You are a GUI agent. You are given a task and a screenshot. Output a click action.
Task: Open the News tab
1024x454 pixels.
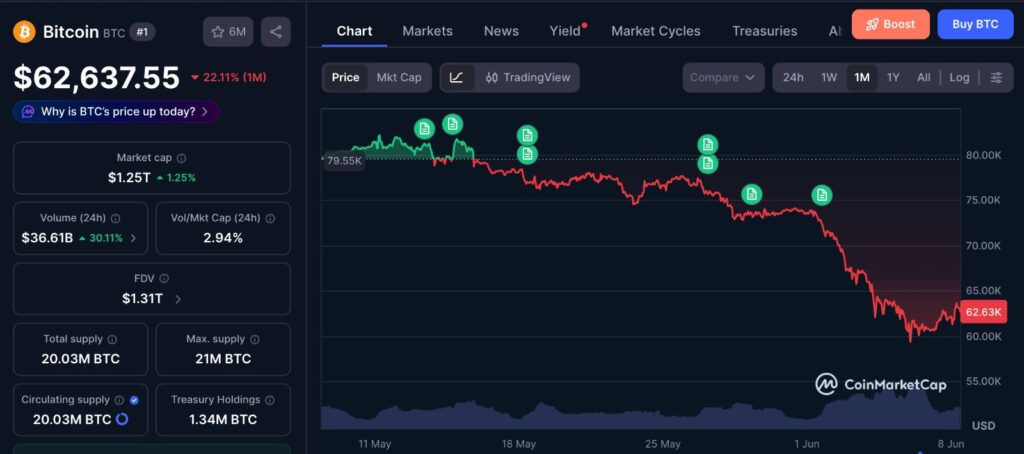coord(501,31)
